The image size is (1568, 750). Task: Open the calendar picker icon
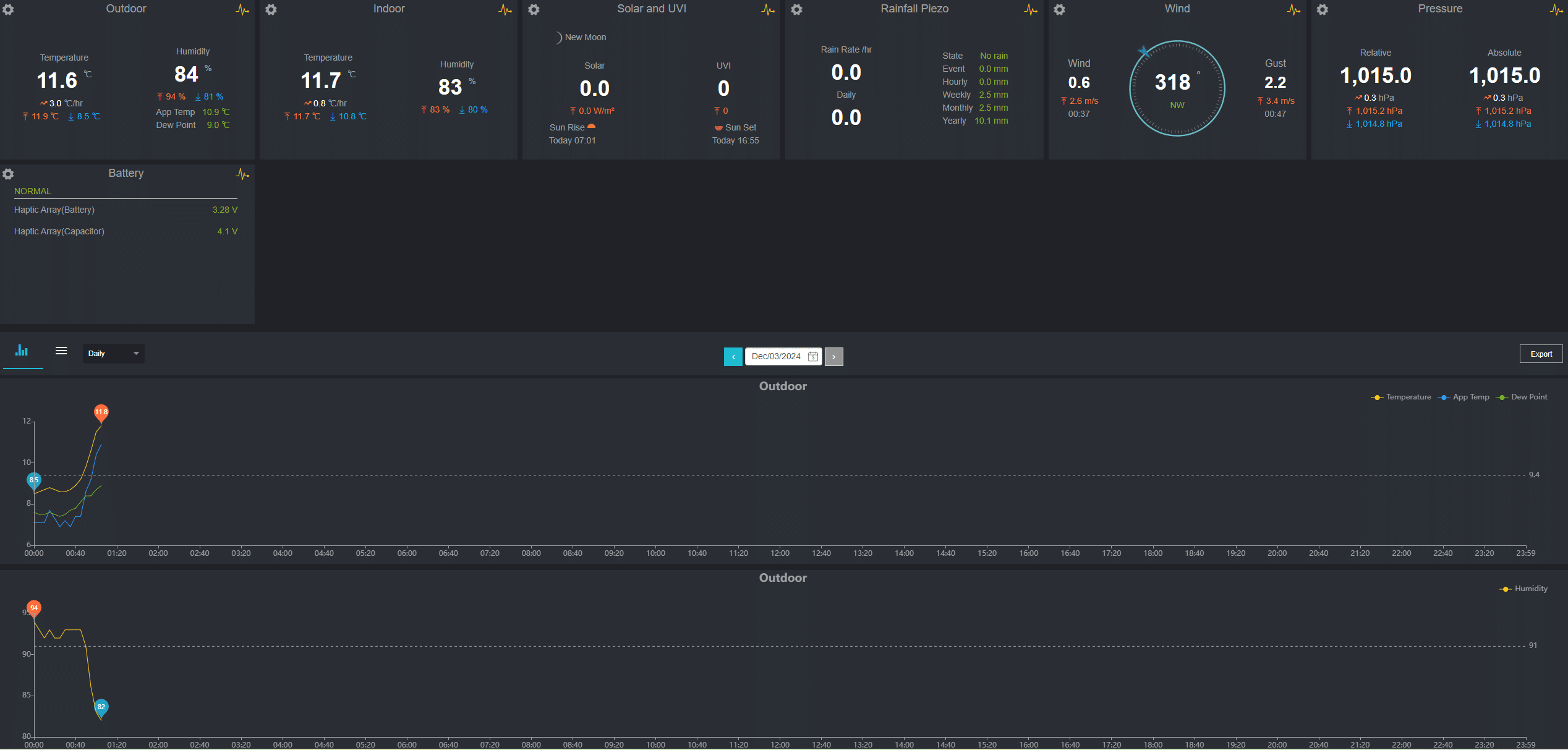813,357
